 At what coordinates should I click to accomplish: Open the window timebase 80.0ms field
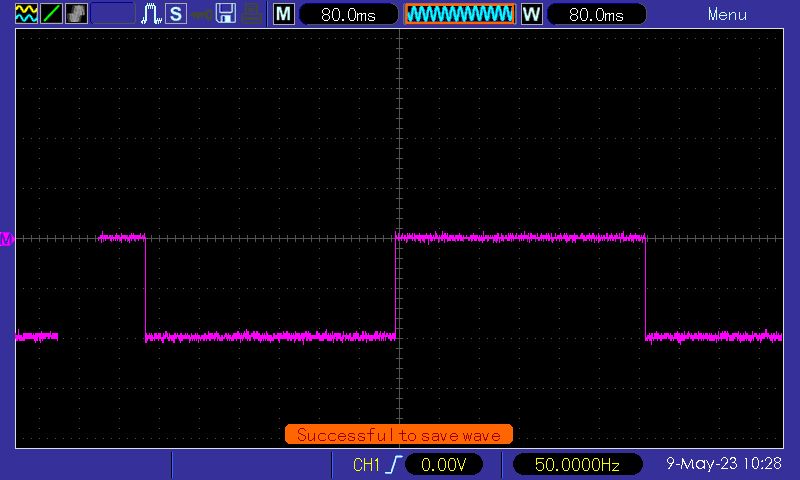tap(596, 14)
